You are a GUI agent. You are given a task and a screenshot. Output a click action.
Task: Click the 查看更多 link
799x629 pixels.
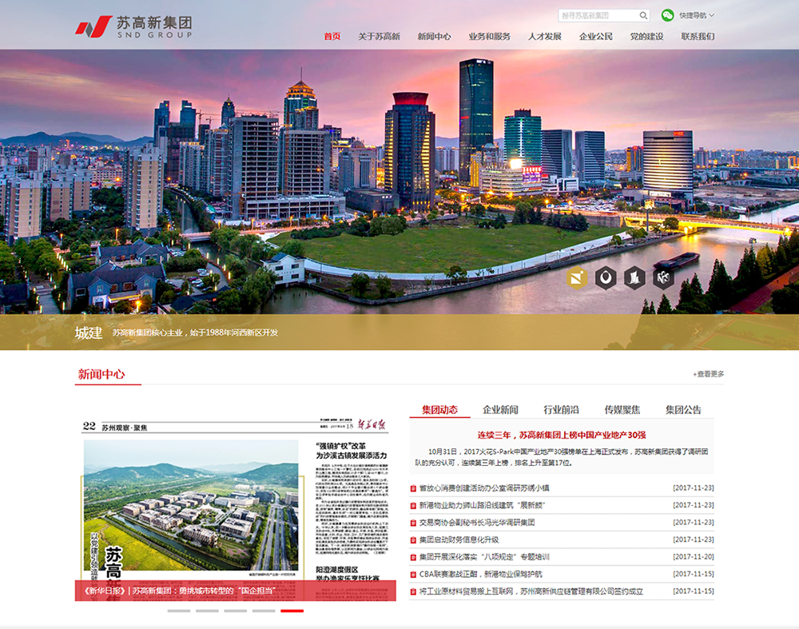(708, 374)
